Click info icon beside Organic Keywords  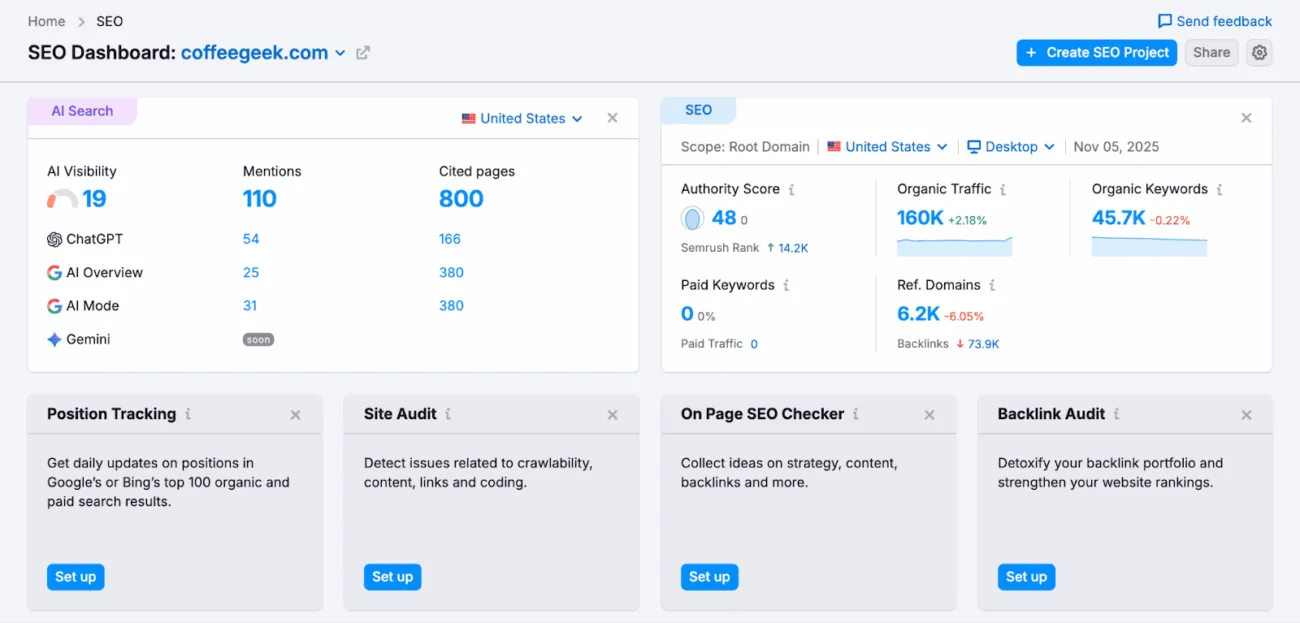pos(1220,190)
